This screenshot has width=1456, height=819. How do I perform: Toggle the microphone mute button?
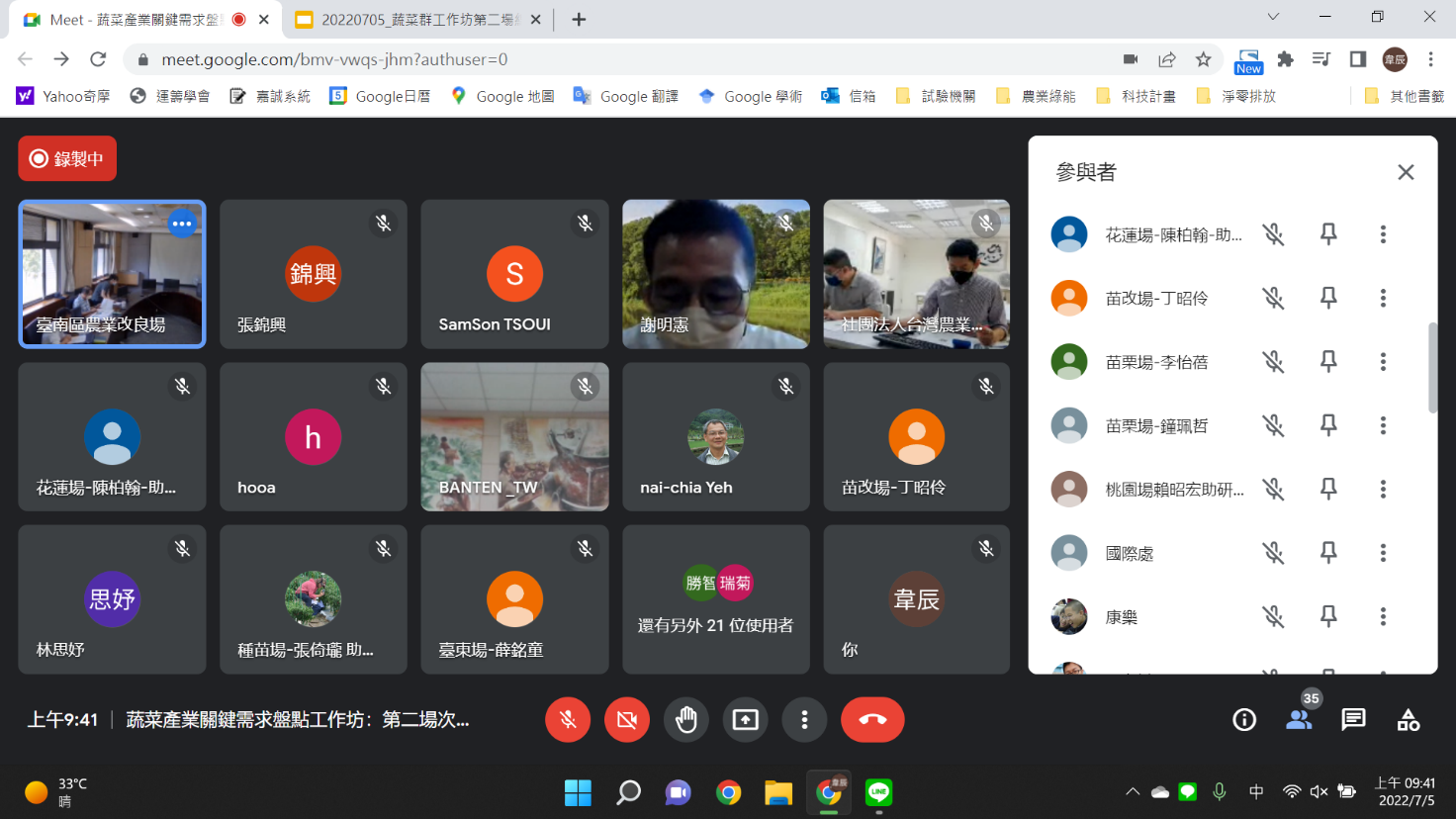coord(568,720)
